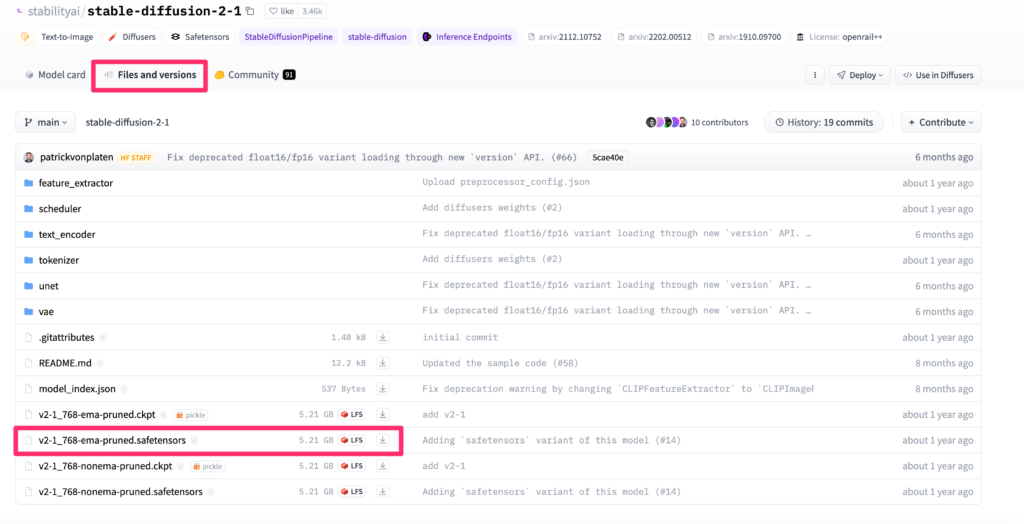Download v2-1_768-nonema-pruned.ckpt file
Image resolution: width=1024 pixels, height=524 pixels.
pos(382,466)
